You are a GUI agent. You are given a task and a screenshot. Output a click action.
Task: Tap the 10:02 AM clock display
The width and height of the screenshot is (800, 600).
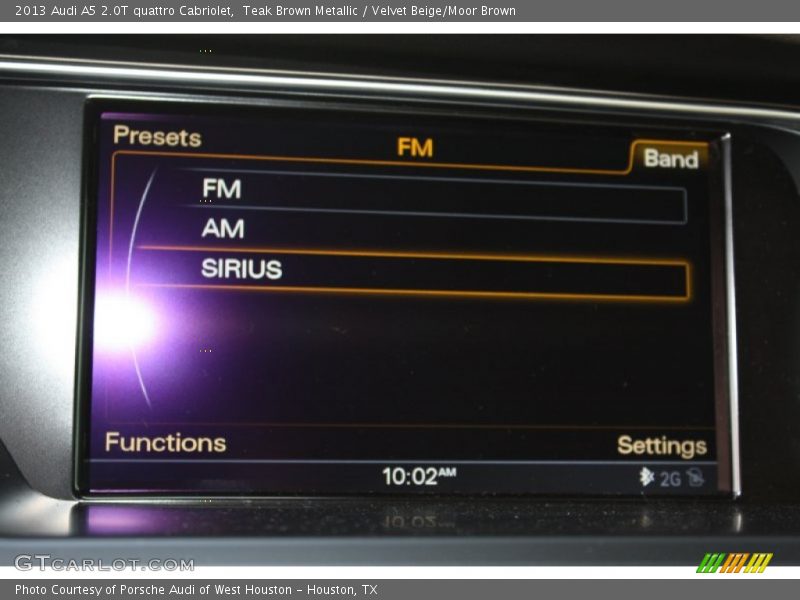[x=418, y=476]
